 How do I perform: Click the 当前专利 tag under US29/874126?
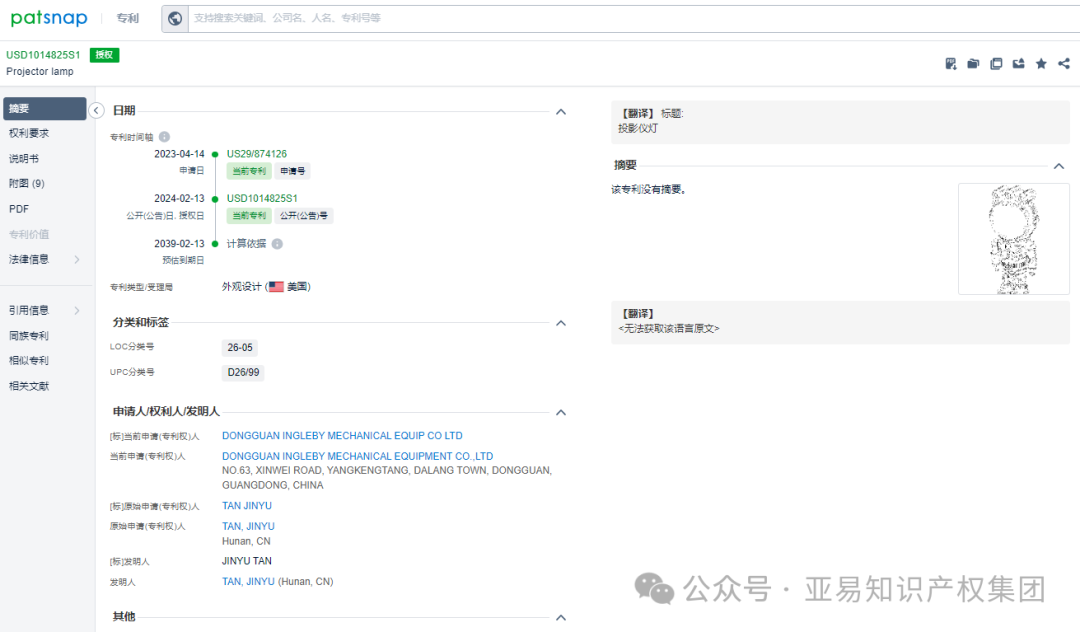coord(249,171)
